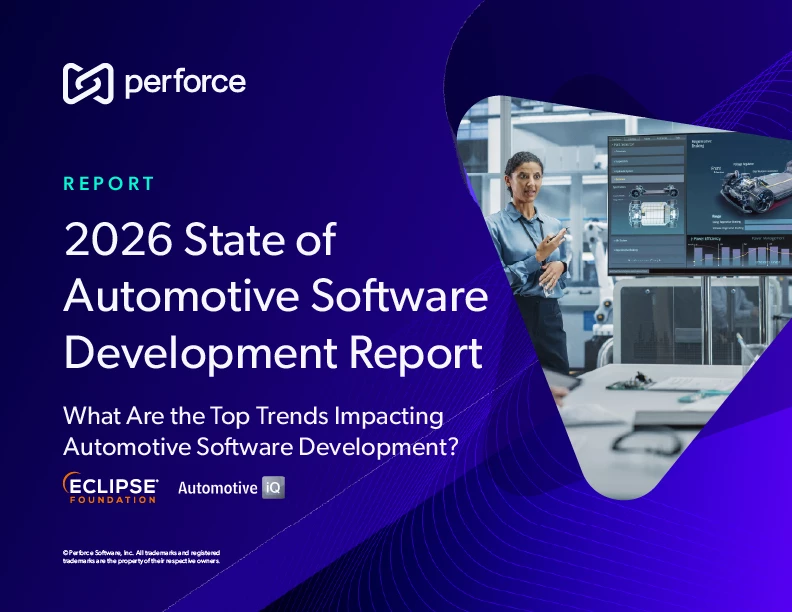Click the "2026 State of" title line

(x=199, y=242)
